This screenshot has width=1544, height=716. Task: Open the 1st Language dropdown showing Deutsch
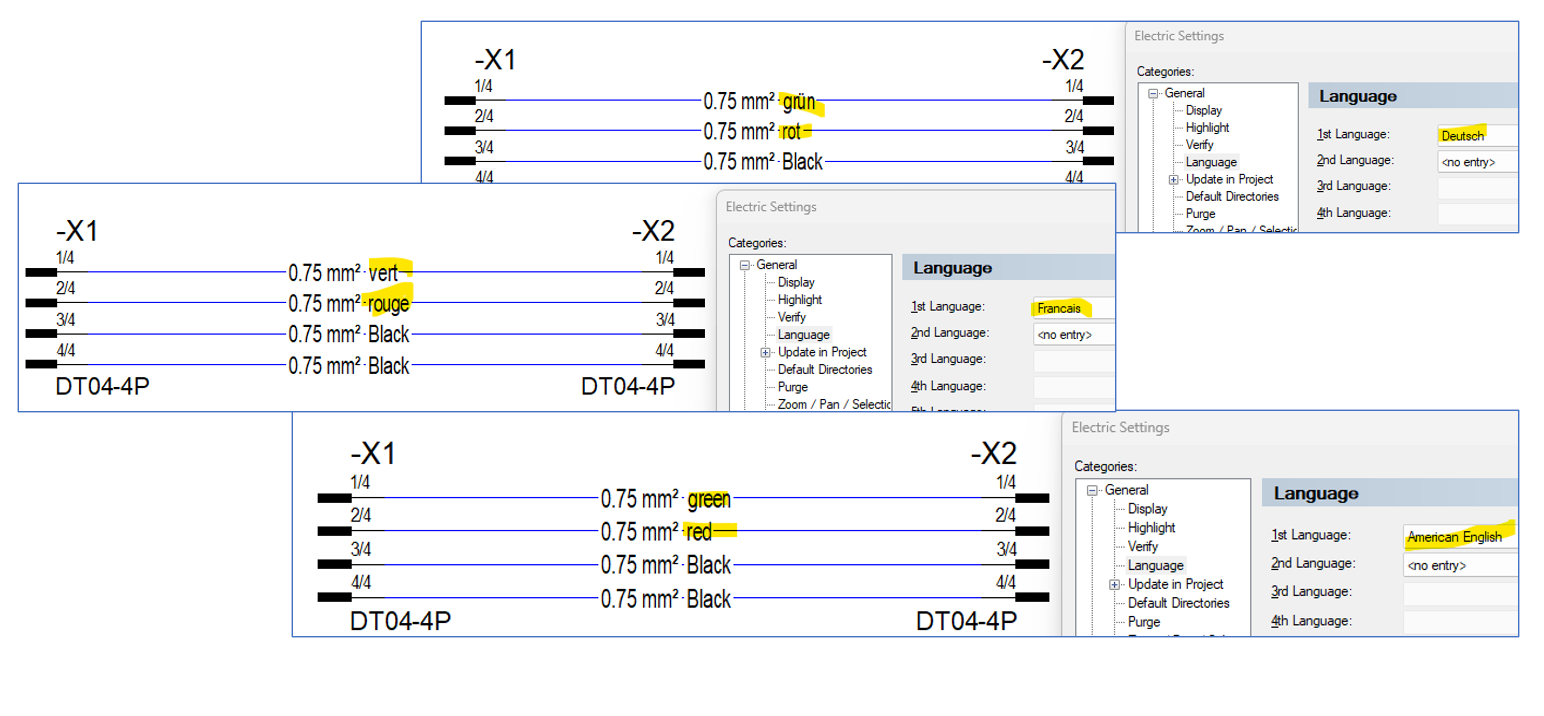click(x=1476, y=135)
